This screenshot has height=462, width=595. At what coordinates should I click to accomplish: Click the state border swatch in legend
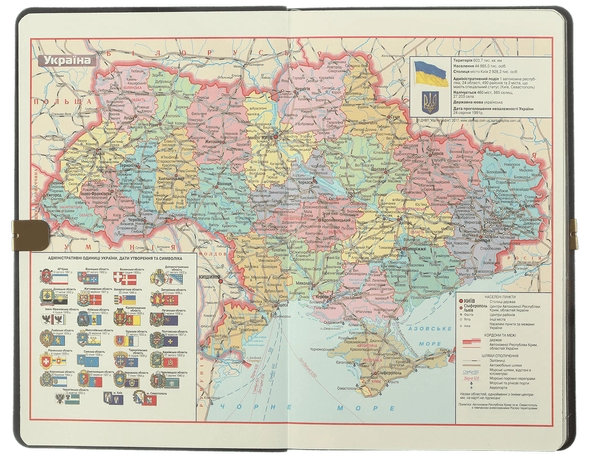coord(472,341)
